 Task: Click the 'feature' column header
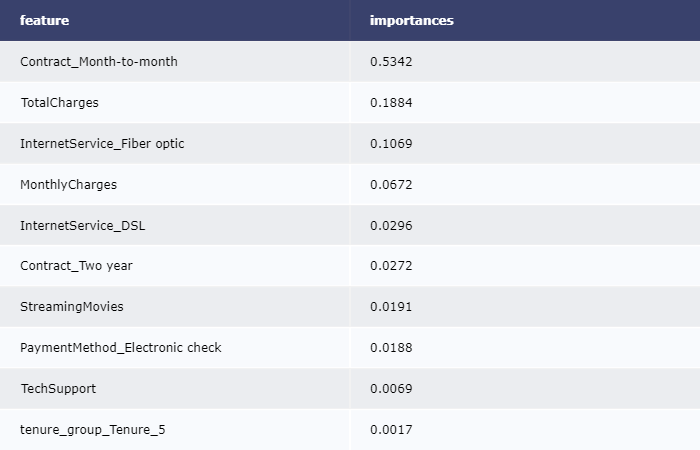click(45, 20)
